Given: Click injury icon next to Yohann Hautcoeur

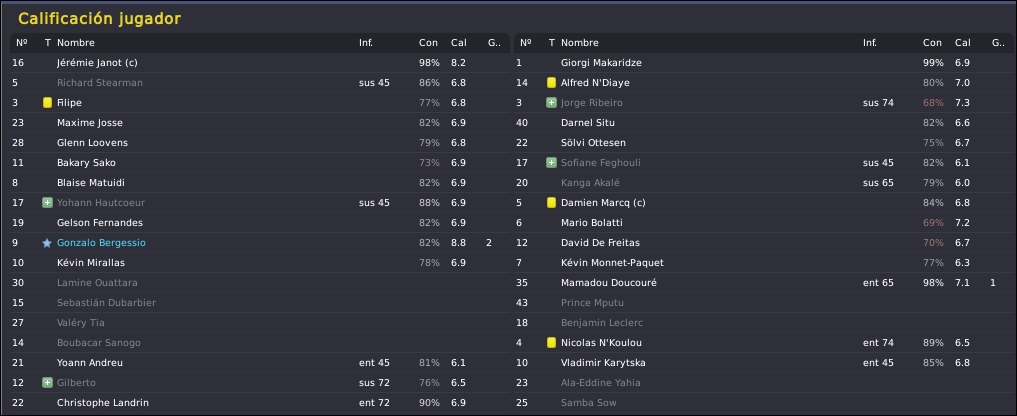Looking at the screenshot, I should (47, 202).
